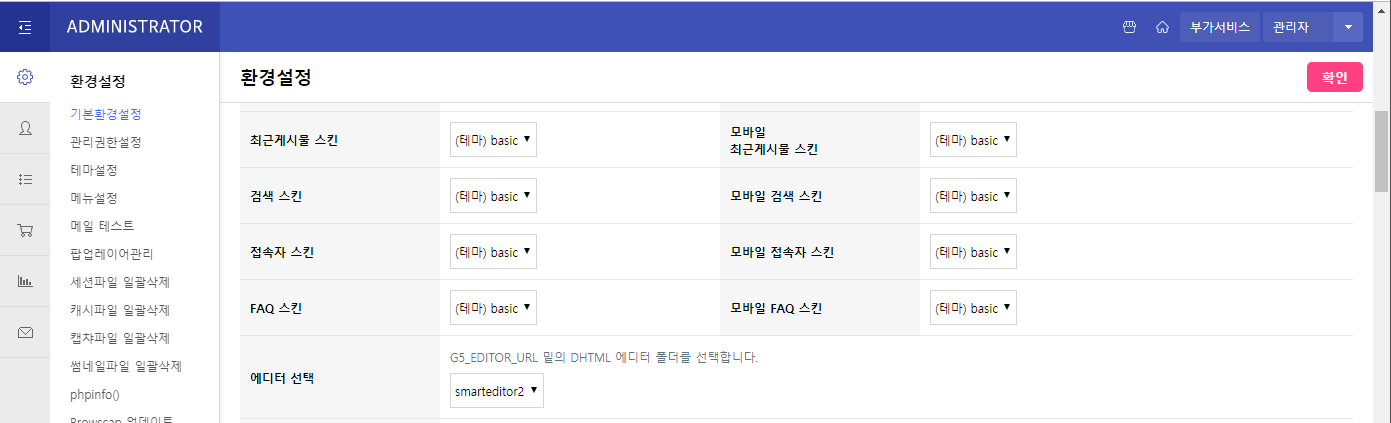Open the bar chart statistics icon
Image resolution: width=1391 pixels, height=423 pixels.
[x=25, y=281]
